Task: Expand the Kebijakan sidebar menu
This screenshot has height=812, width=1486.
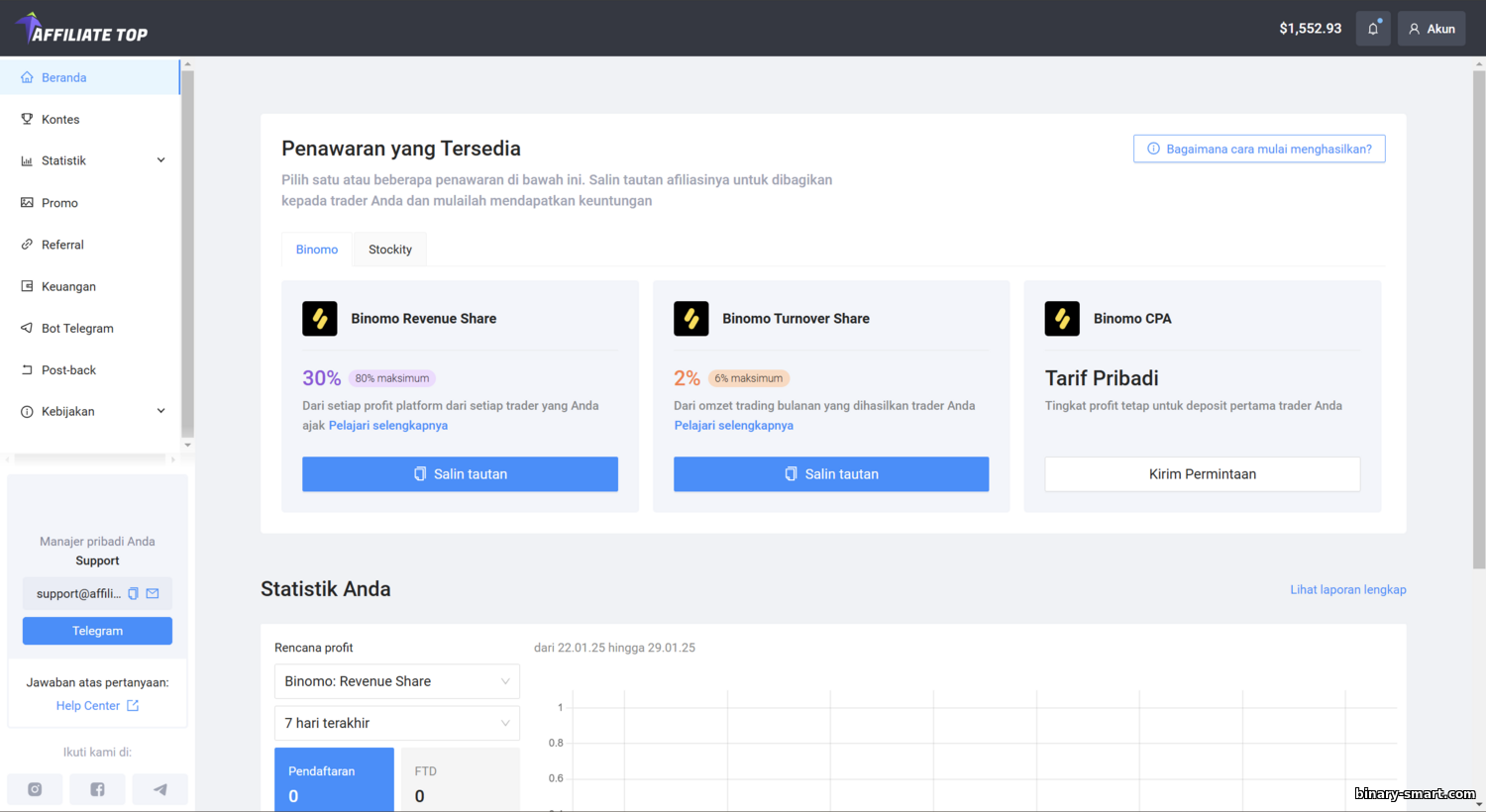Action: pyautogui.click(x=90, y=411)
